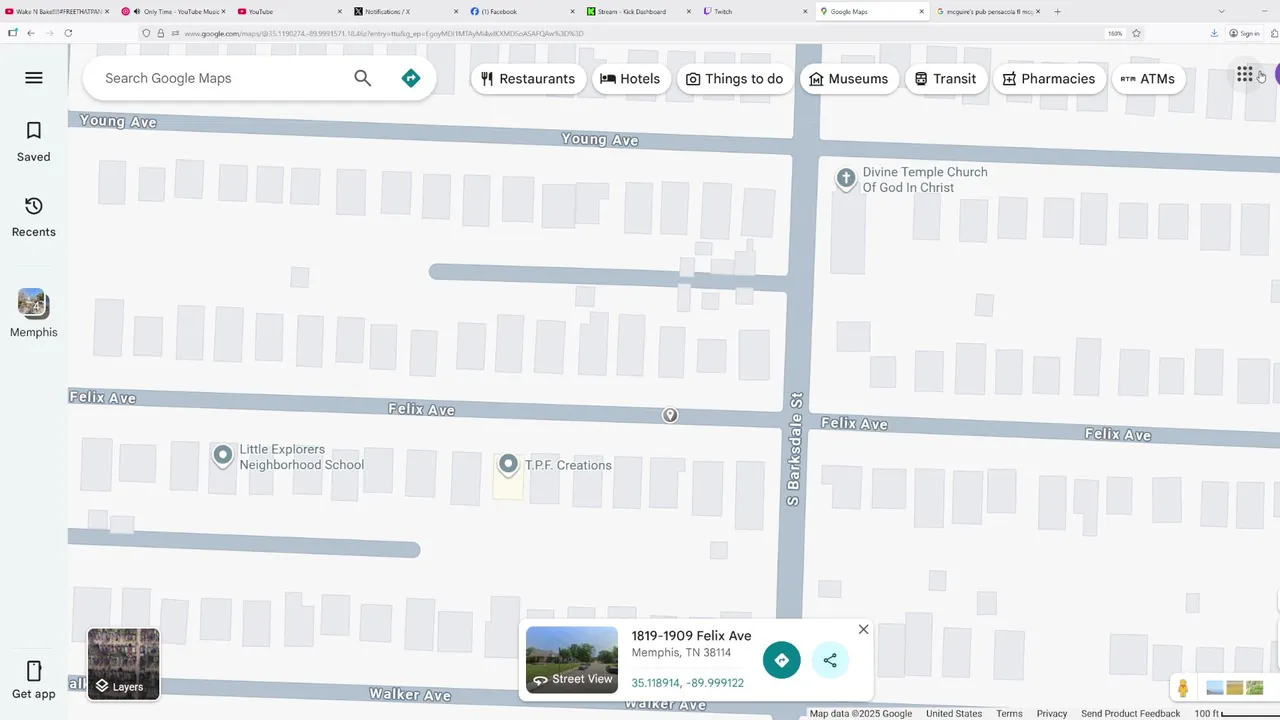Share the 1819-1909 Felix Ave location
Screen dimensions: 1280x720
coord(830,660)
